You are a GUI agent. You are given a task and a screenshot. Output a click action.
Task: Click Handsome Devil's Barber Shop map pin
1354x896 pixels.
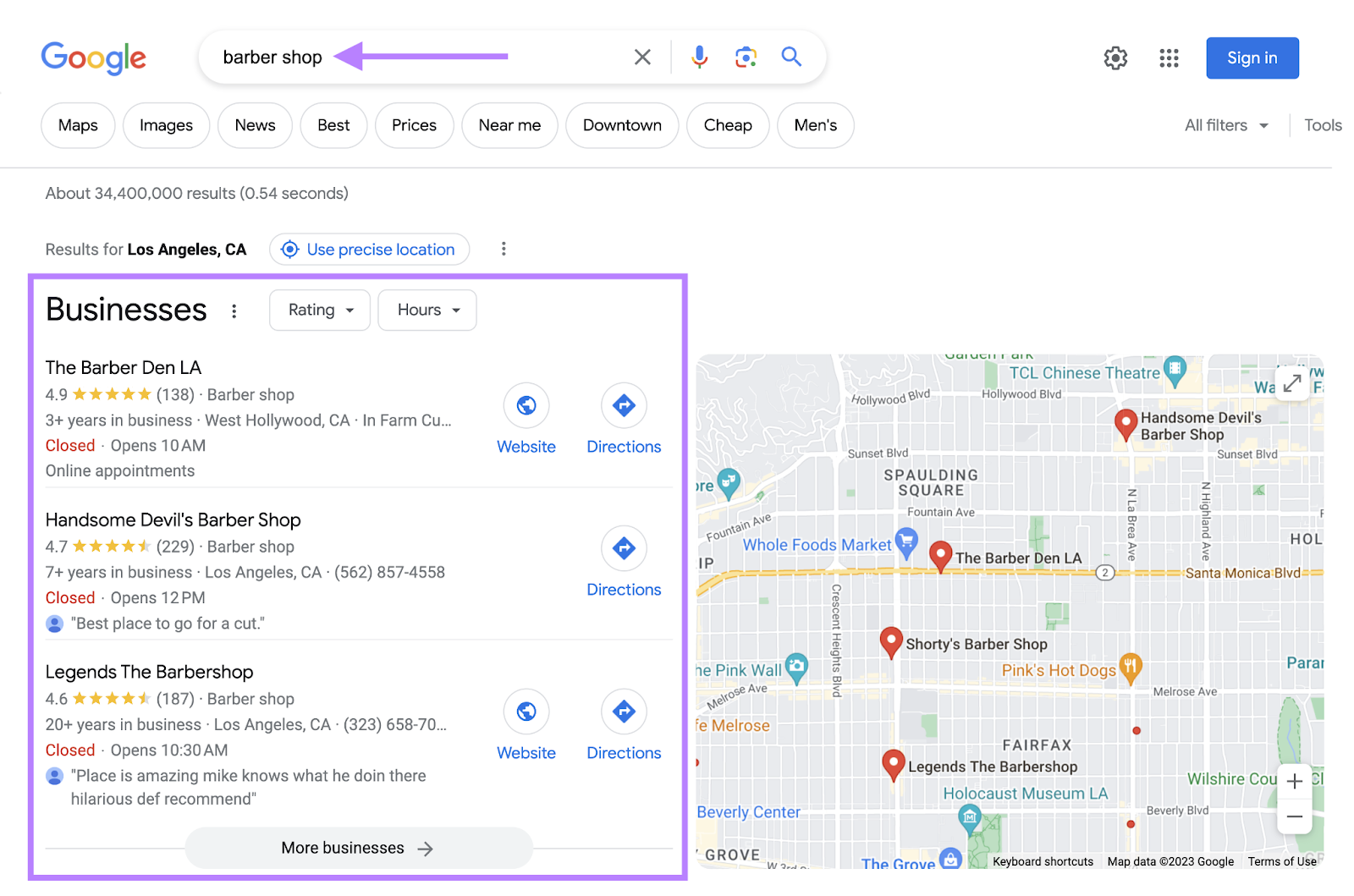tap(1126, 425)
